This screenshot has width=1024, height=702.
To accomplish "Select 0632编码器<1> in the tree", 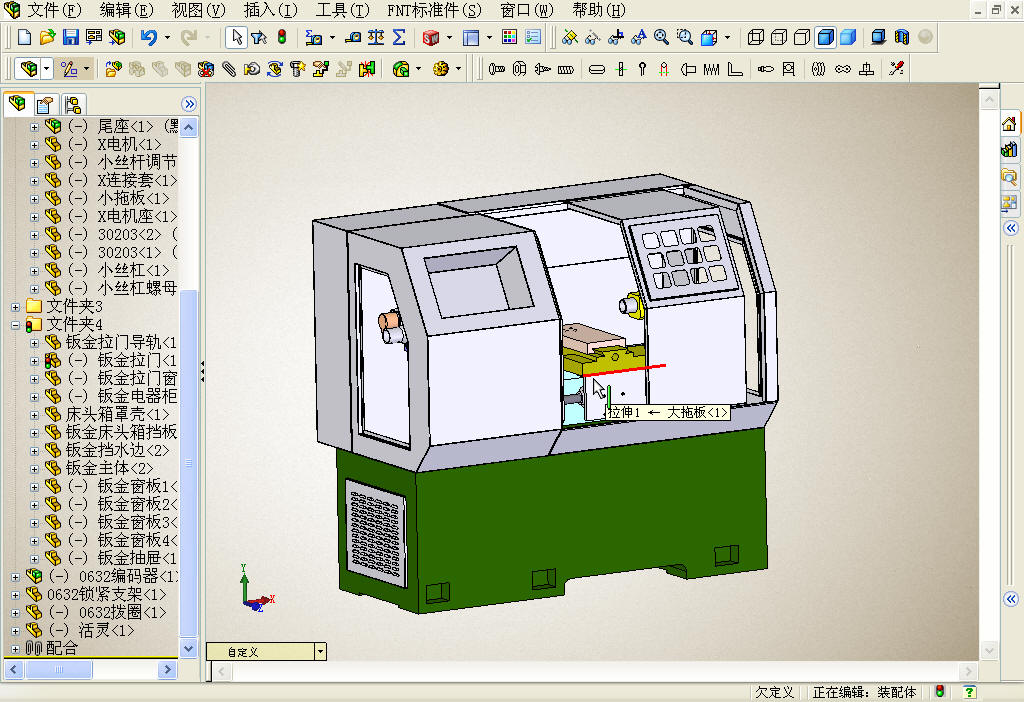I will [128, 577].
